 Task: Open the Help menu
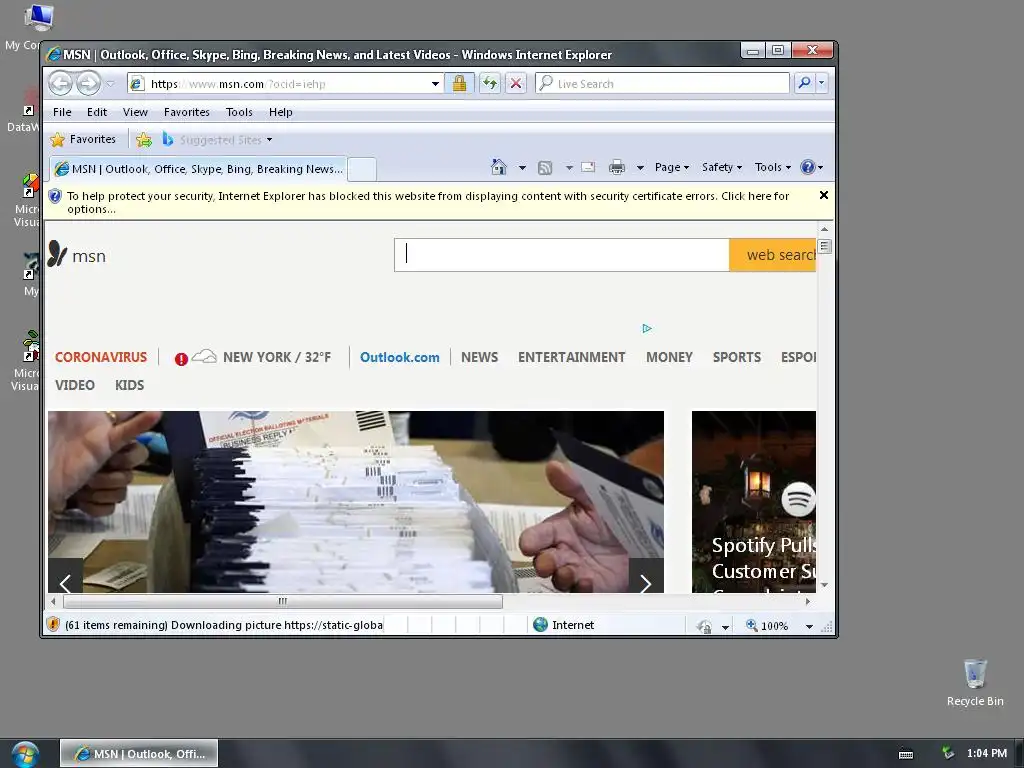coord(281,112)
